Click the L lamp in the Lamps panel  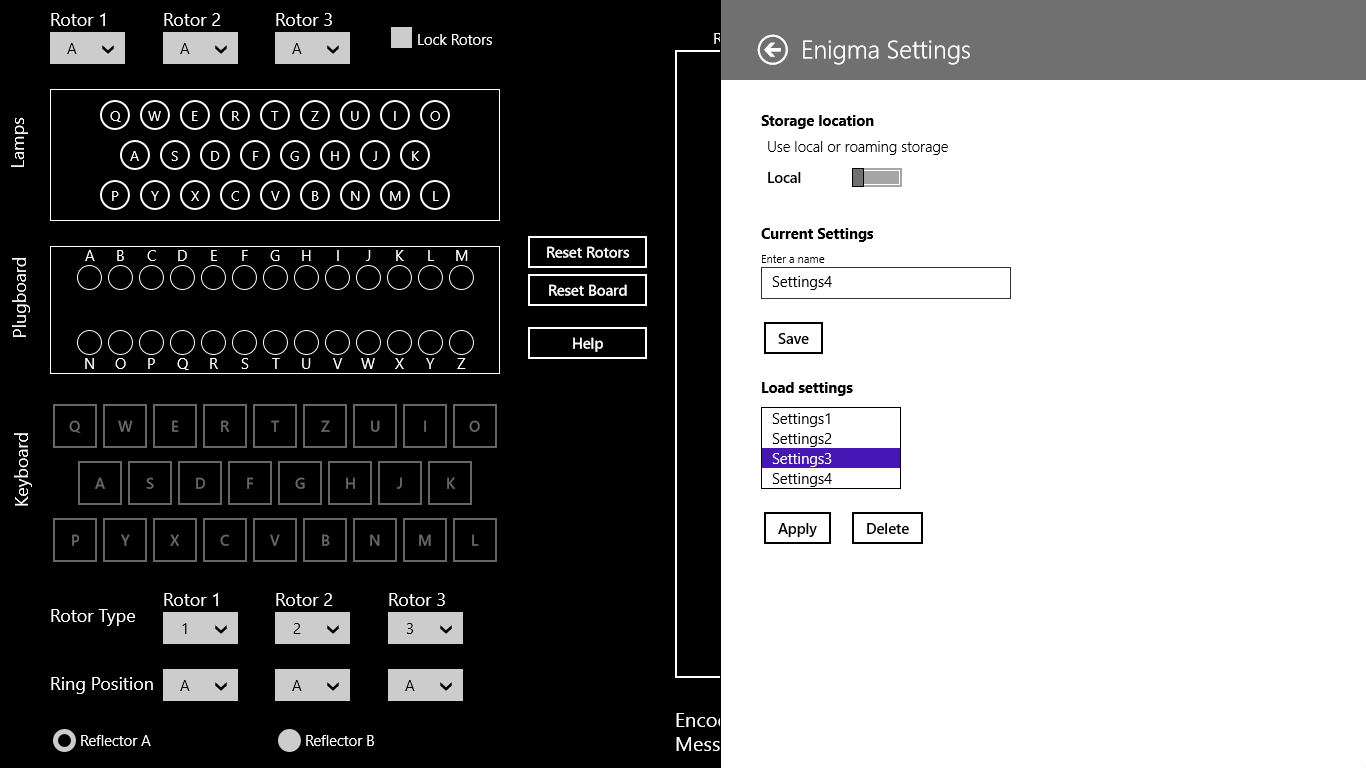(434, 194)
